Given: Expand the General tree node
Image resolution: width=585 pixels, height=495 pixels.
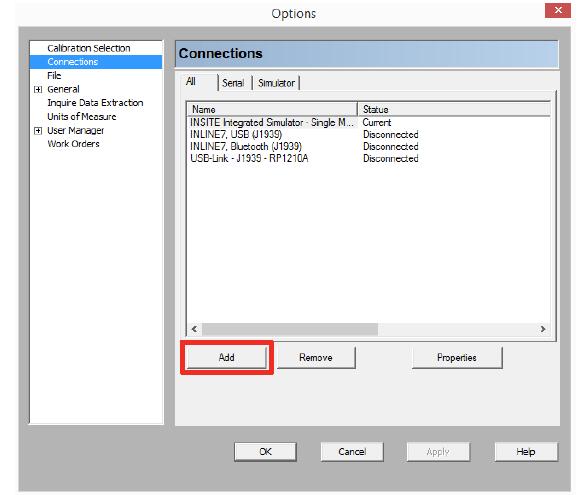Looking at the screenshot, I should pos(38,89).
